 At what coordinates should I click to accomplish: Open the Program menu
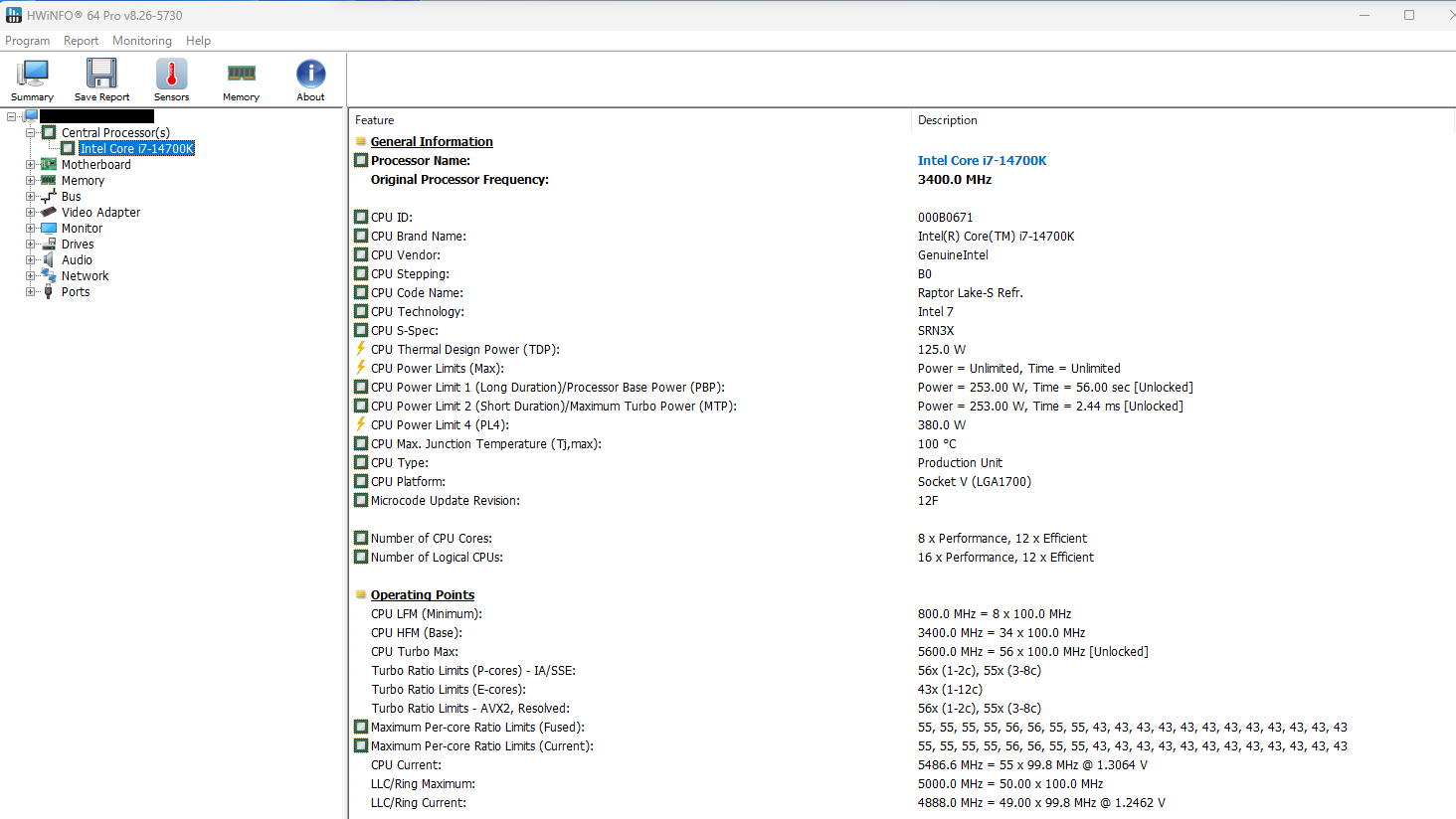(28, 41)
